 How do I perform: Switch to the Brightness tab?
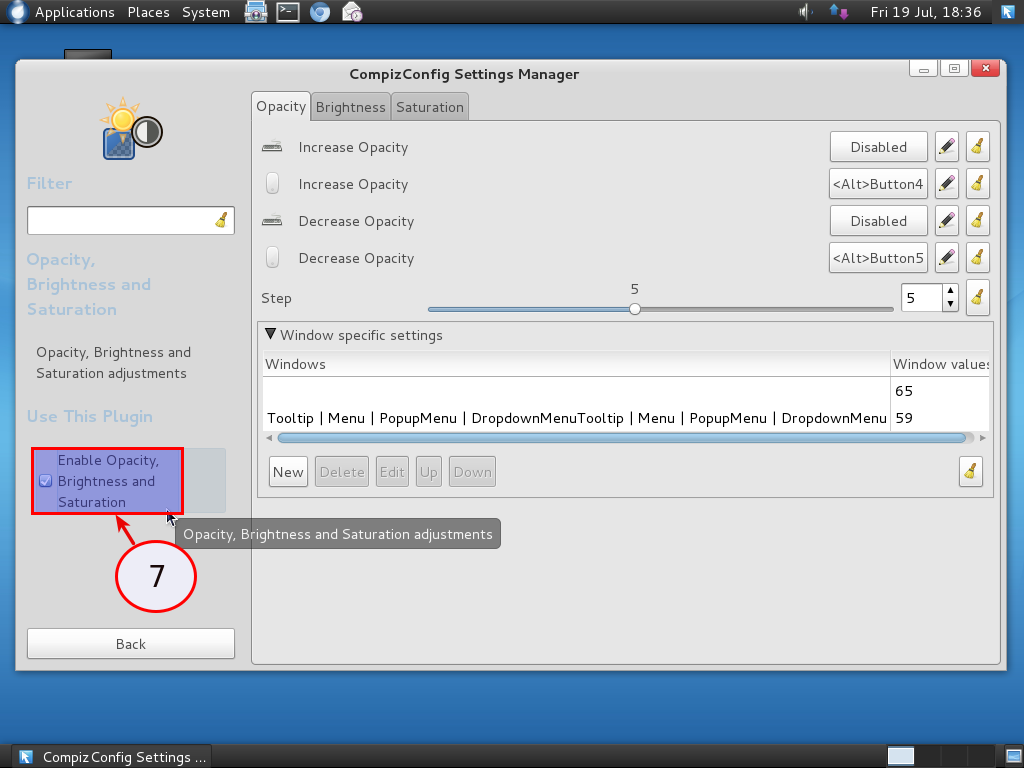[351, 107]
